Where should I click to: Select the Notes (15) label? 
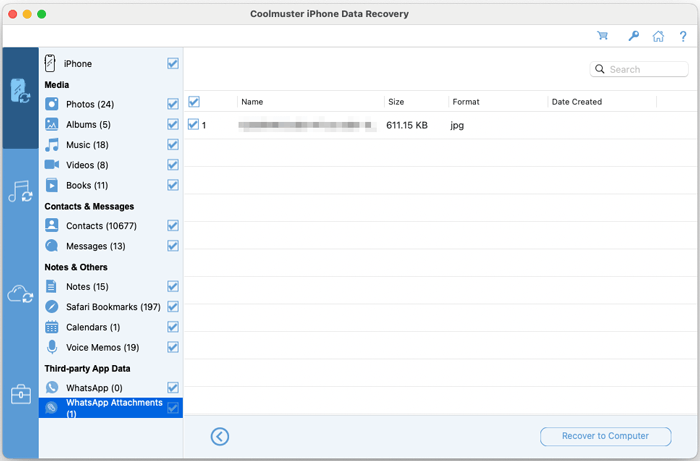pos(87,287)
